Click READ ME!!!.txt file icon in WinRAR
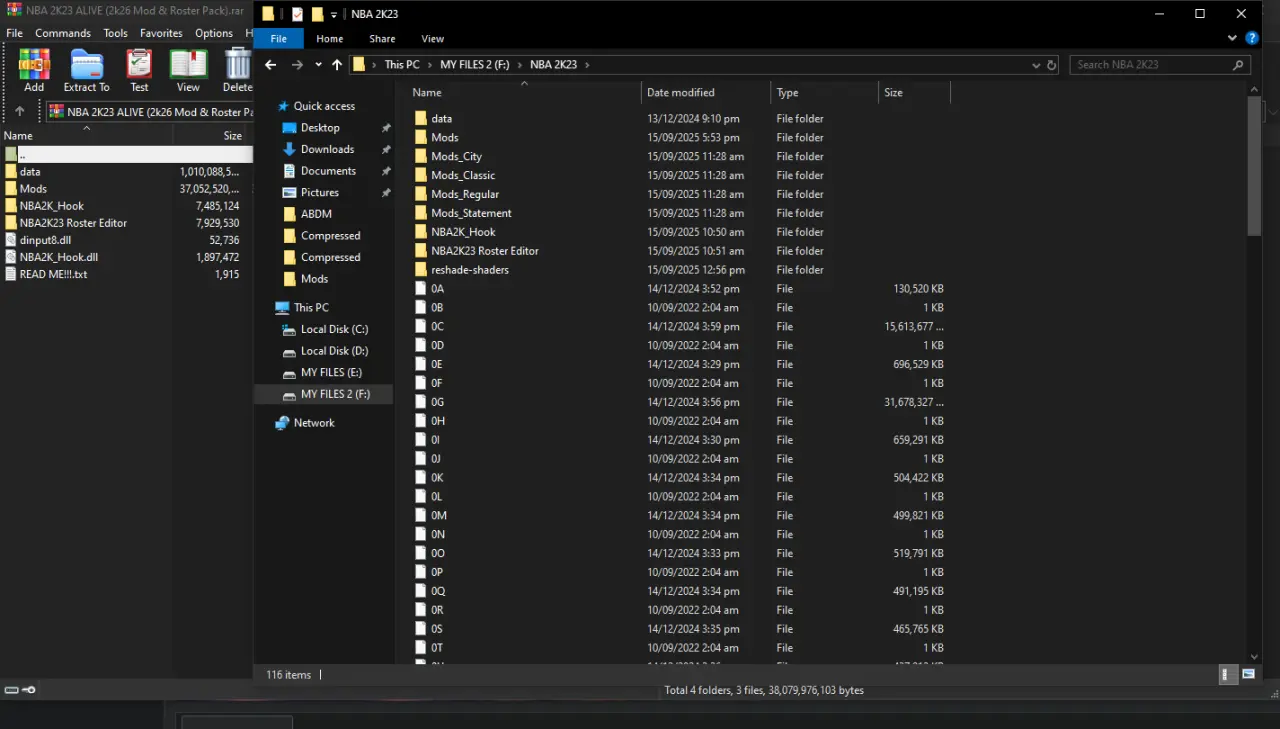Screen dimensions: 1280x729 [x=11, y=274]
